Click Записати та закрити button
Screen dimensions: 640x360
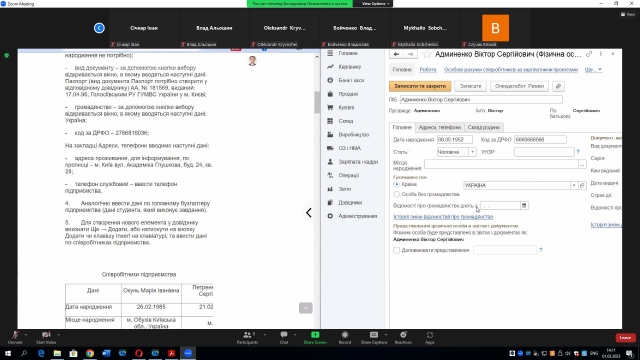[420, 86]
